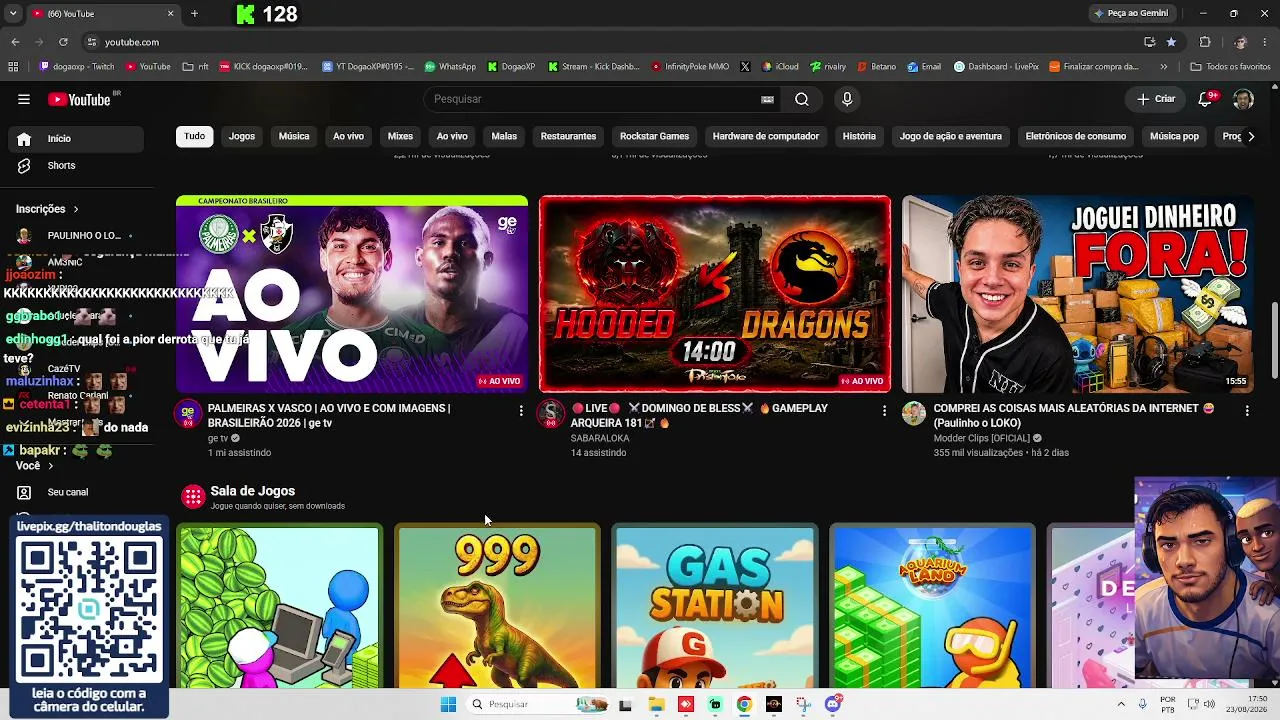Screen dimensions: 1280x720
Task: Open the Modder Clips channel avatar
Action: click(x=914, y=414)
